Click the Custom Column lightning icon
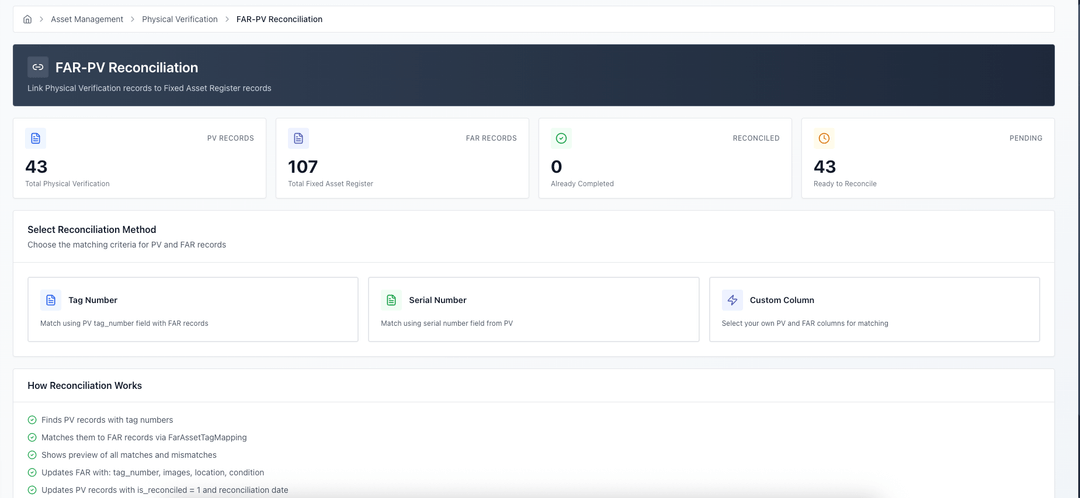Screen dimensions: 1080x498 pyautogui.click(x=732, y=300)
